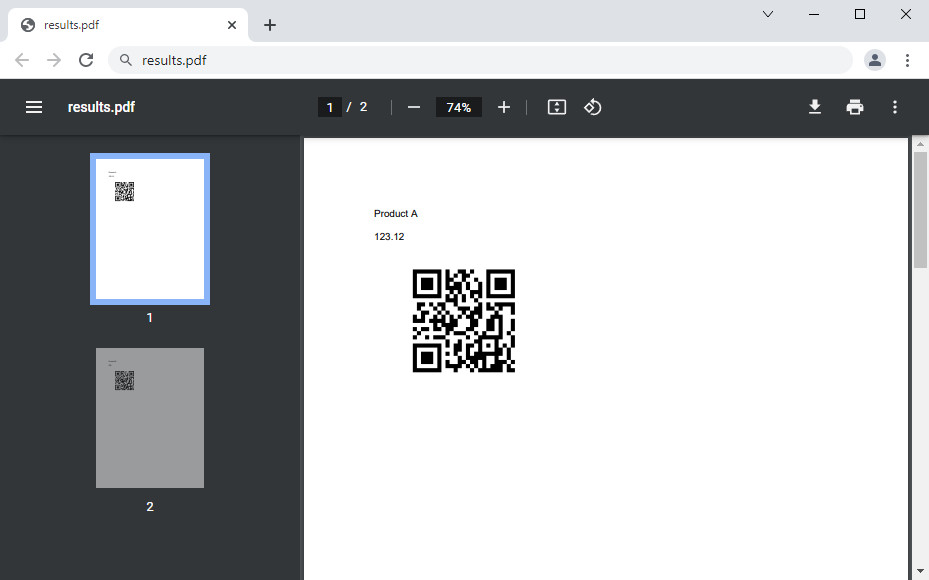Viewport: 929px width, 580px height.
Task: Click the 74% zoom level field
Action: pos(459,107)
